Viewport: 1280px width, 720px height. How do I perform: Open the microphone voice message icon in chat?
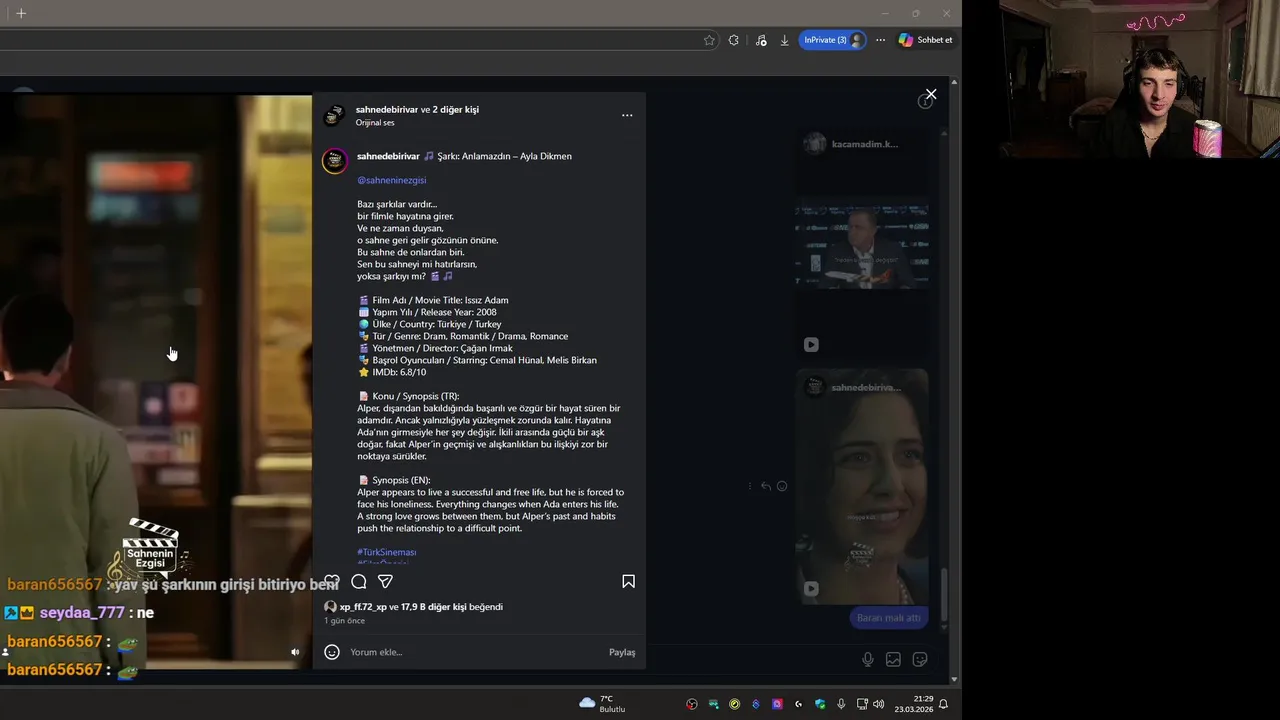[868, 659]
